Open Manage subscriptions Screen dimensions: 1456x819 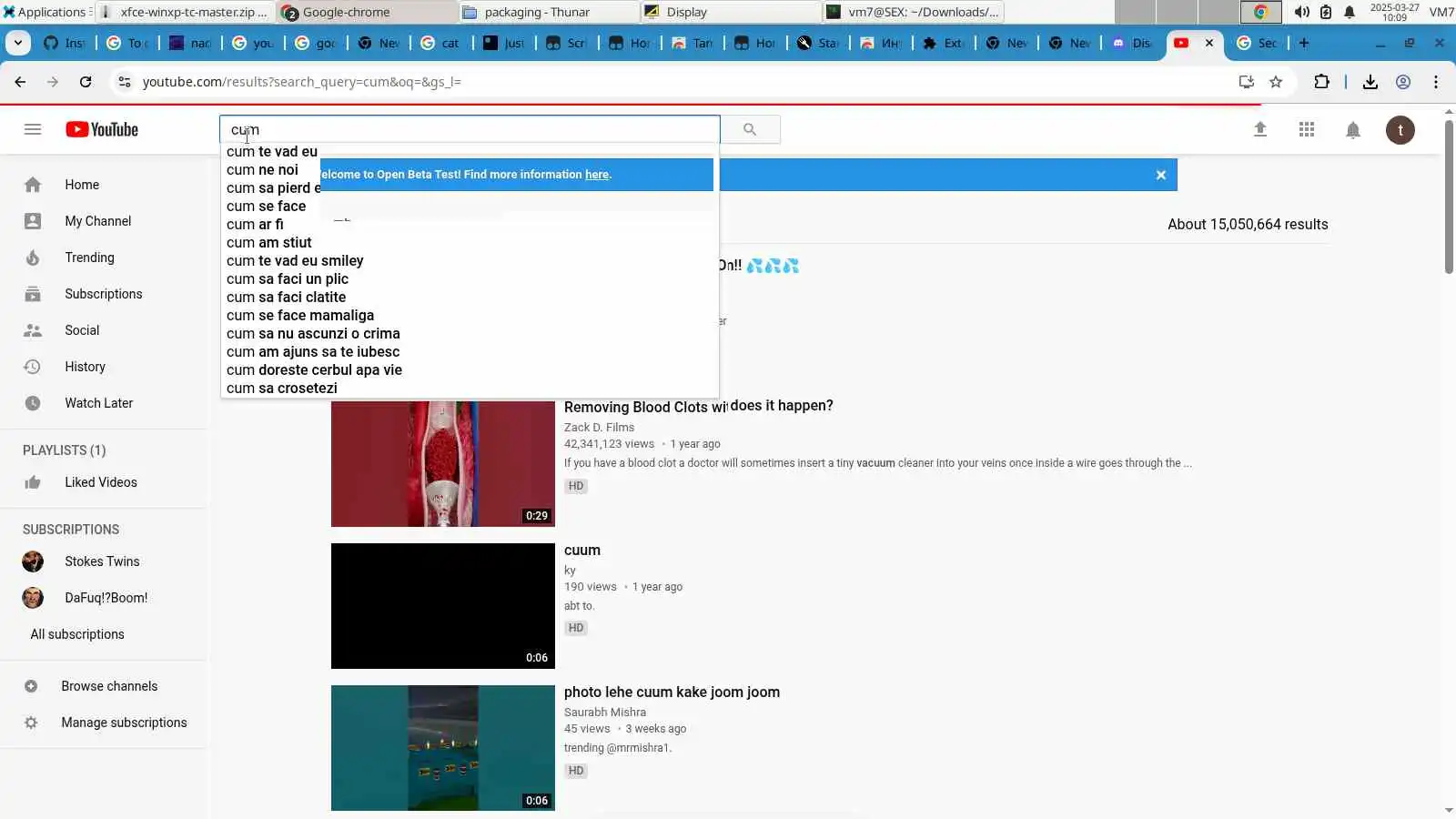click(x=104, y=723)
